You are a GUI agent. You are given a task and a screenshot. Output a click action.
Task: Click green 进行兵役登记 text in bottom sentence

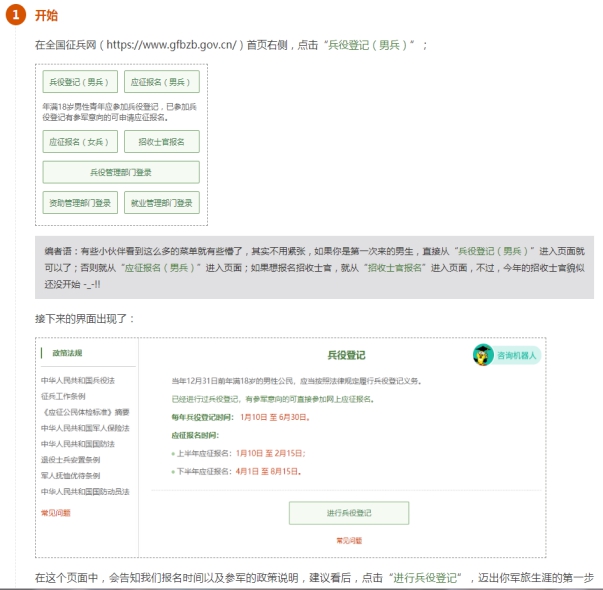tap(425, 577)
